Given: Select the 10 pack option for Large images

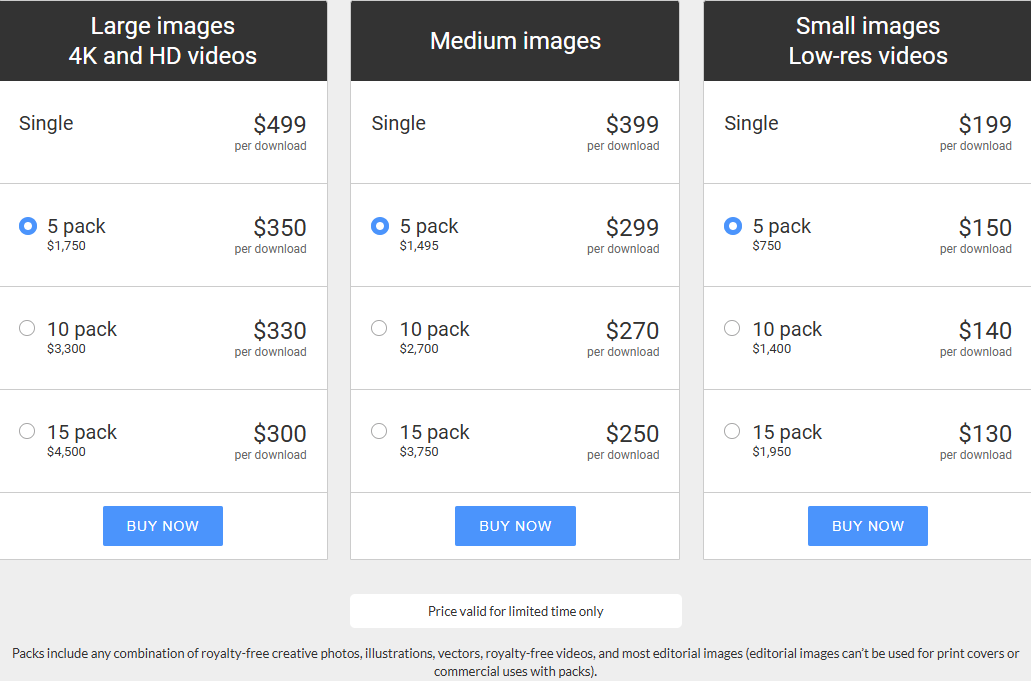Looking at the screenshot, I should (27, 328).
